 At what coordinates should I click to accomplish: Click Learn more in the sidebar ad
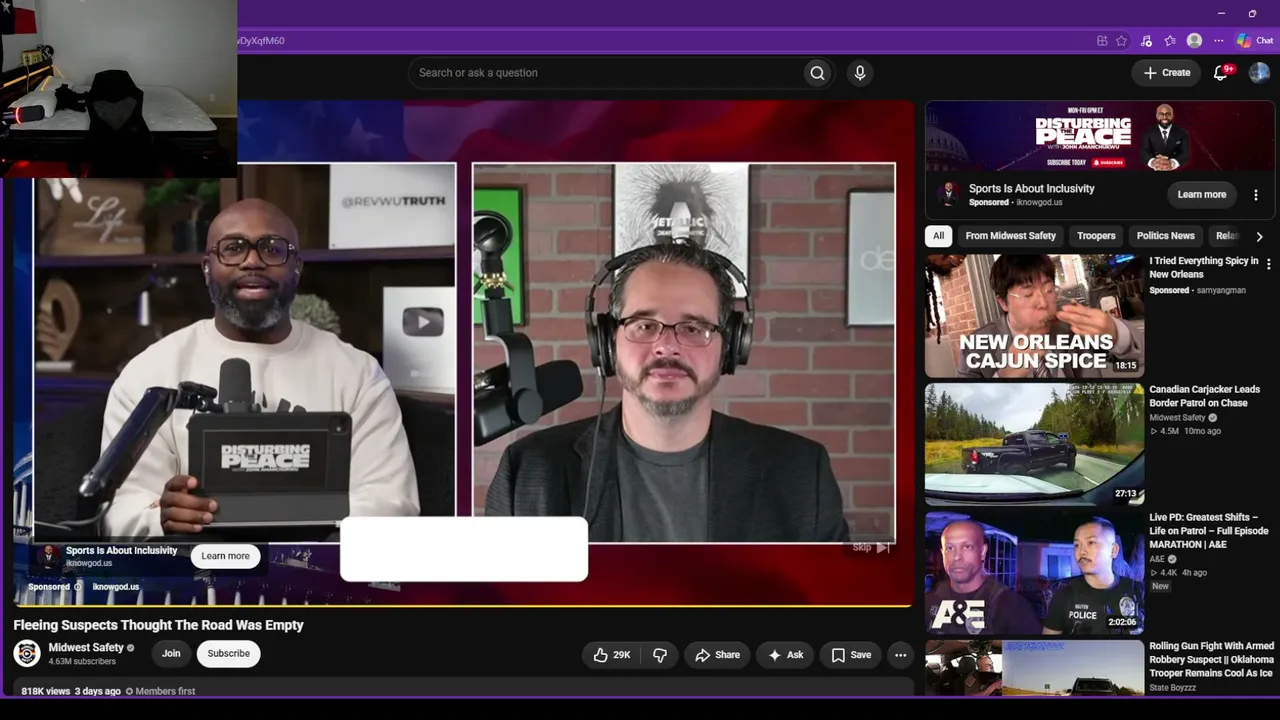point(1201,195)
